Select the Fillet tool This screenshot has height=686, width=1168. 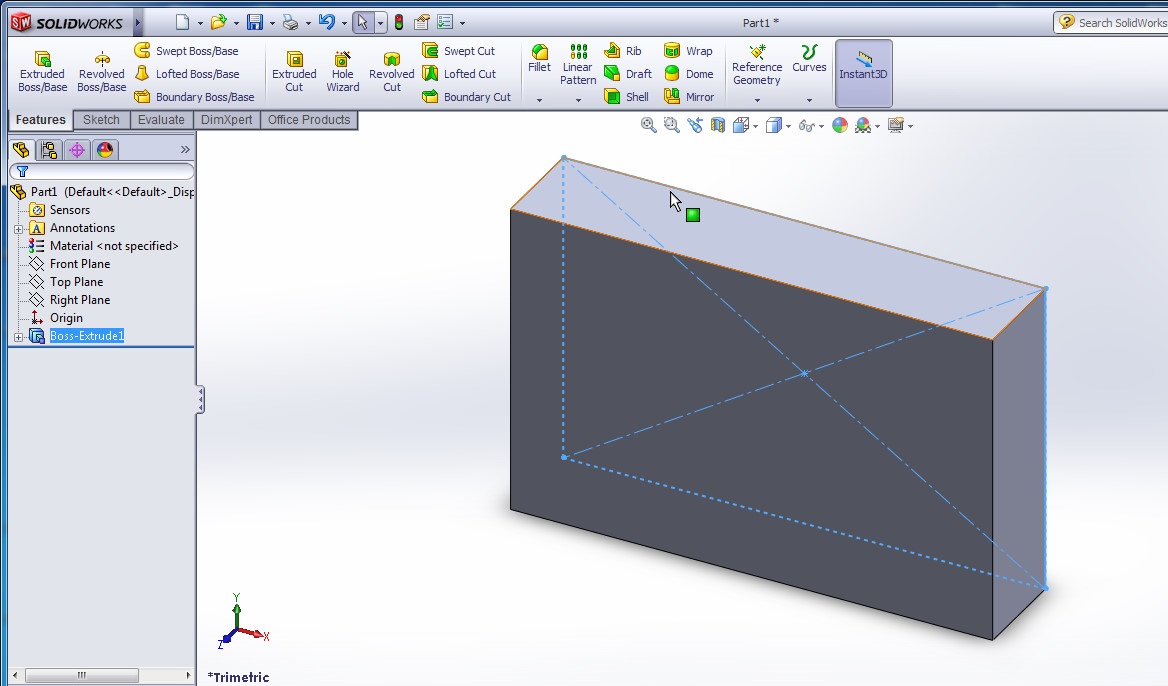click(539, 57)
